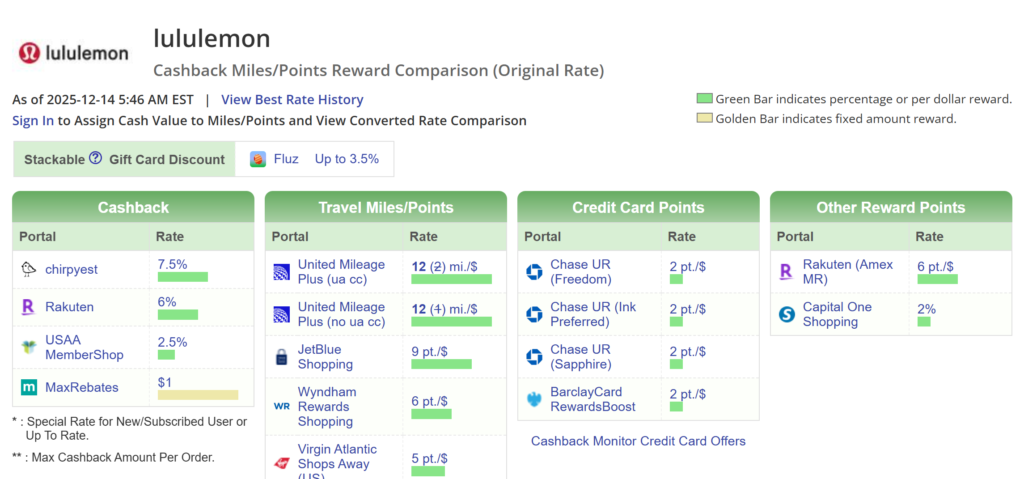Click the JetBlue Shopping bag icon
The width and height of the screenshot is (1024, 479).
281,357
